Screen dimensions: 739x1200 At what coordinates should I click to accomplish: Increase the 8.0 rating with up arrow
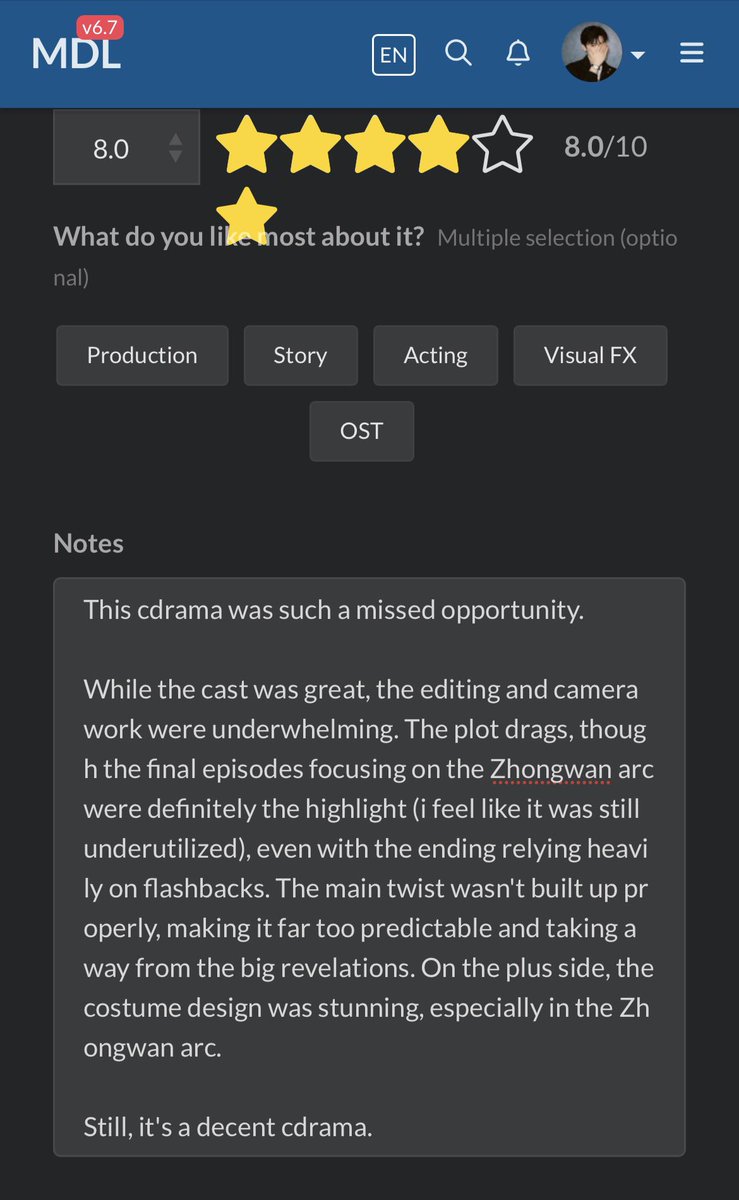pos(176,140)
